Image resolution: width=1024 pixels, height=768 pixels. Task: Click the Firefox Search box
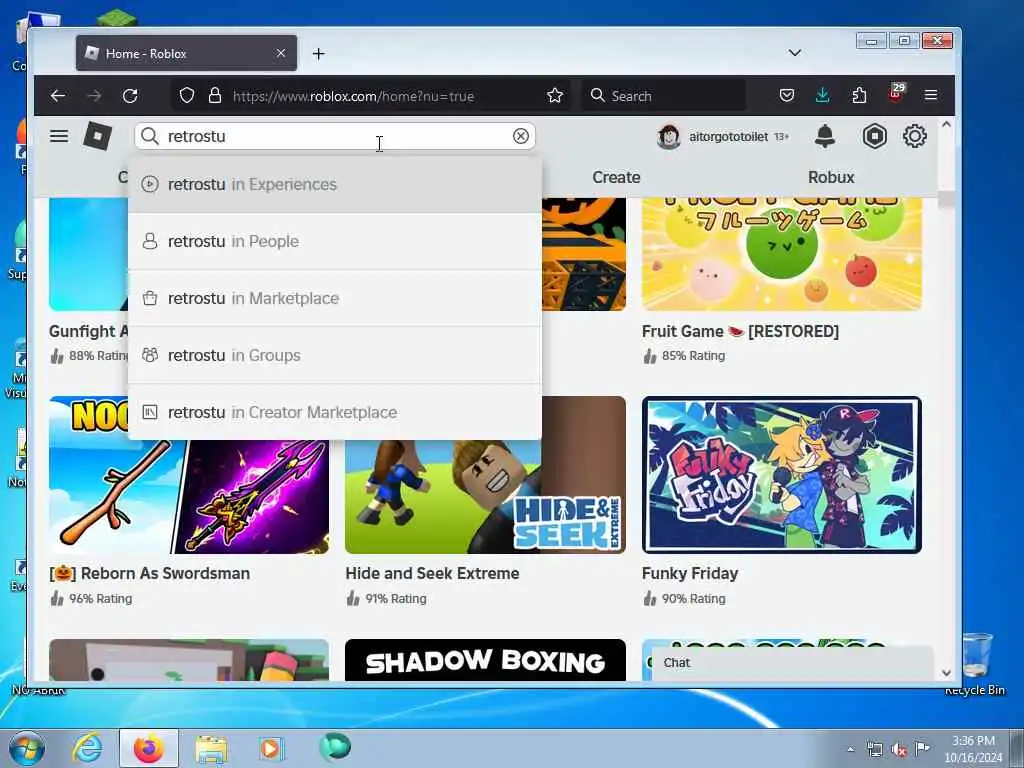pyautogui.click(x=664, y=96)
